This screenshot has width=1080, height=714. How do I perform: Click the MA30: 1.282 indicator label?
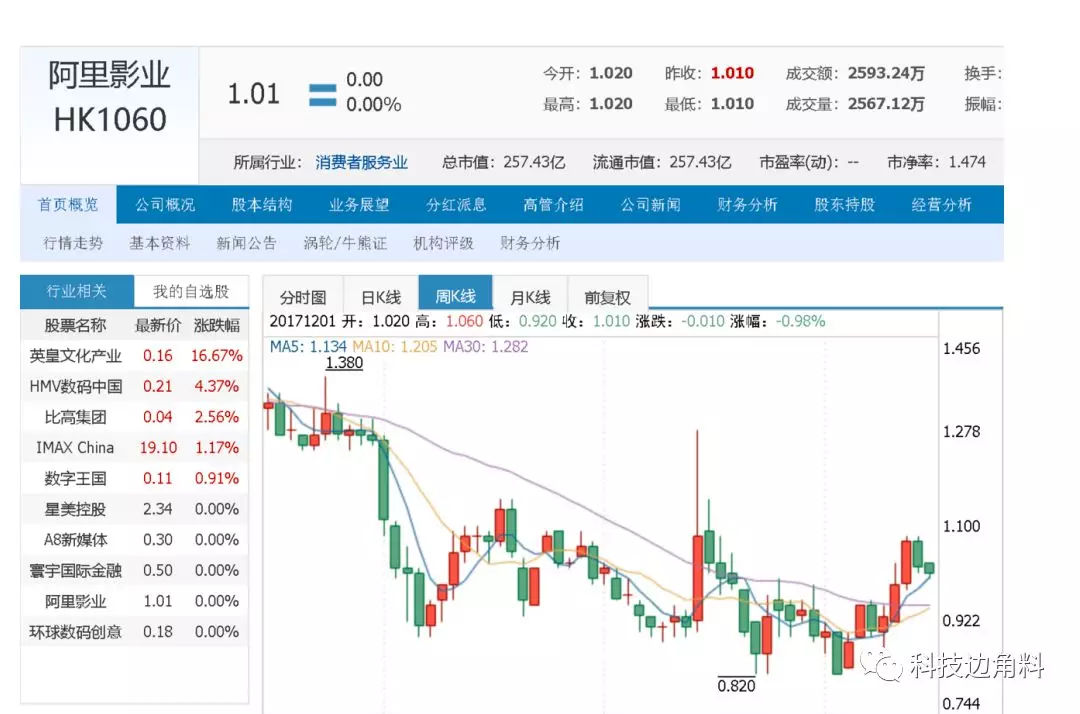[486, 347]
